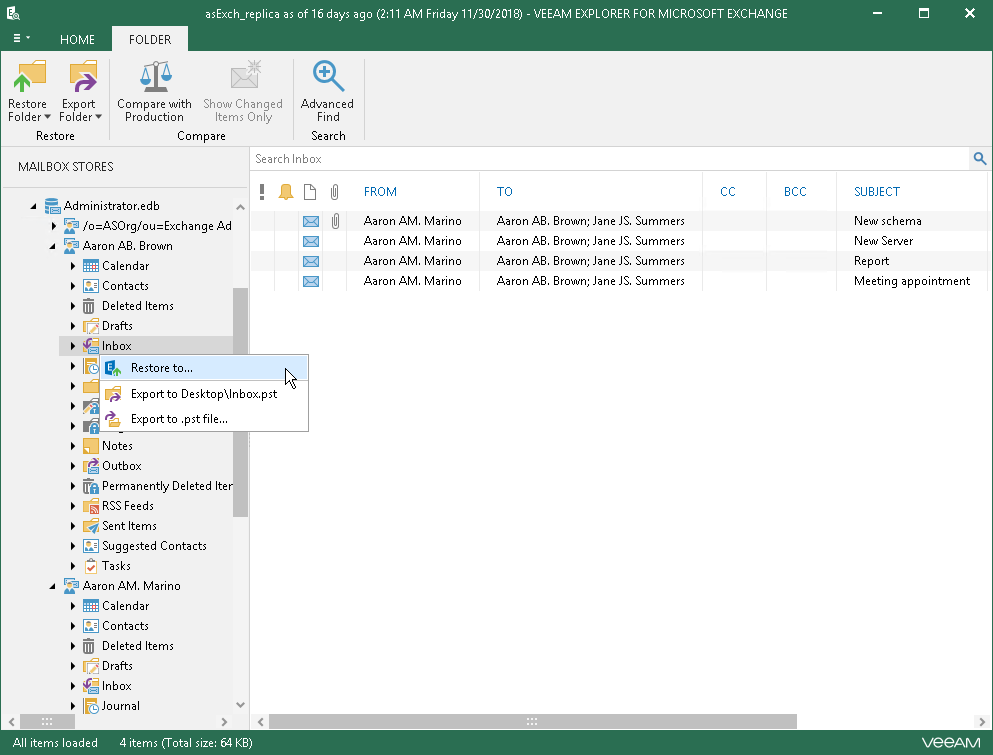Screen dimensions: 993x755
Task: Click in the Search Inbox field
Action: (x=609, y=159)
